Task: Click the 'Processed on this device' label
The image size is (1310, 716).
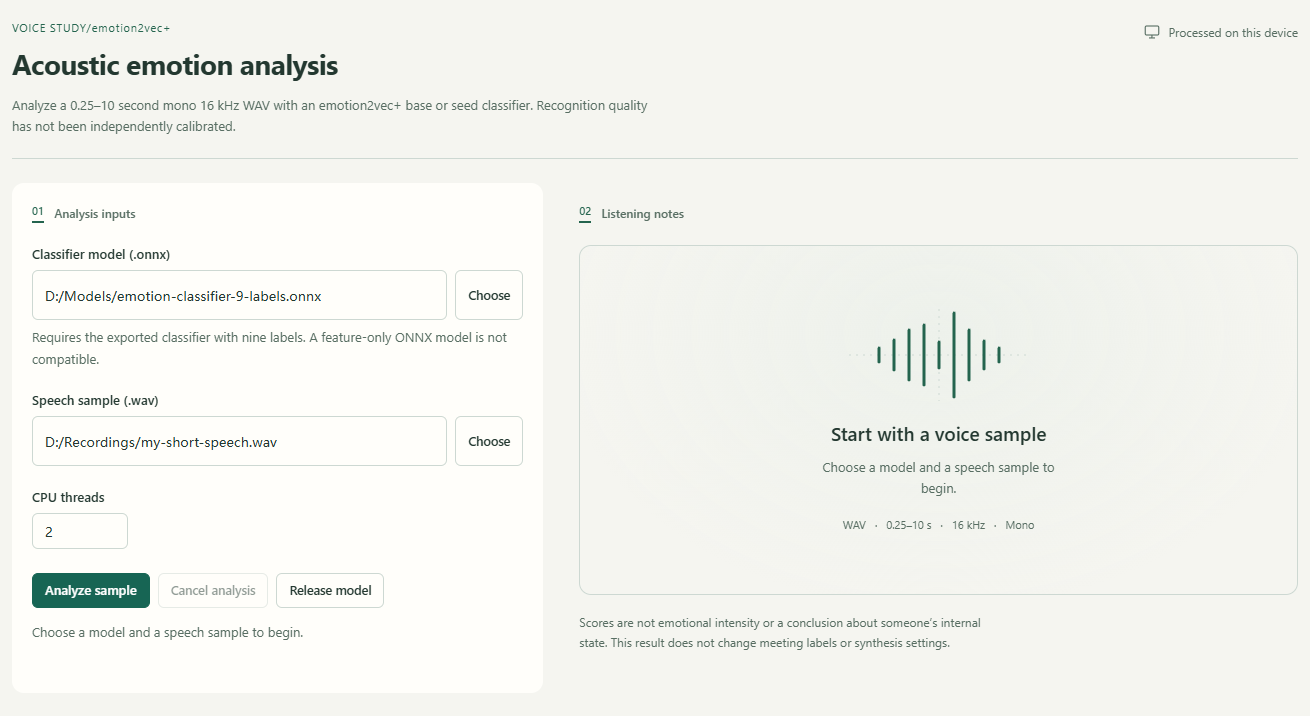Action: (1233, 32)
